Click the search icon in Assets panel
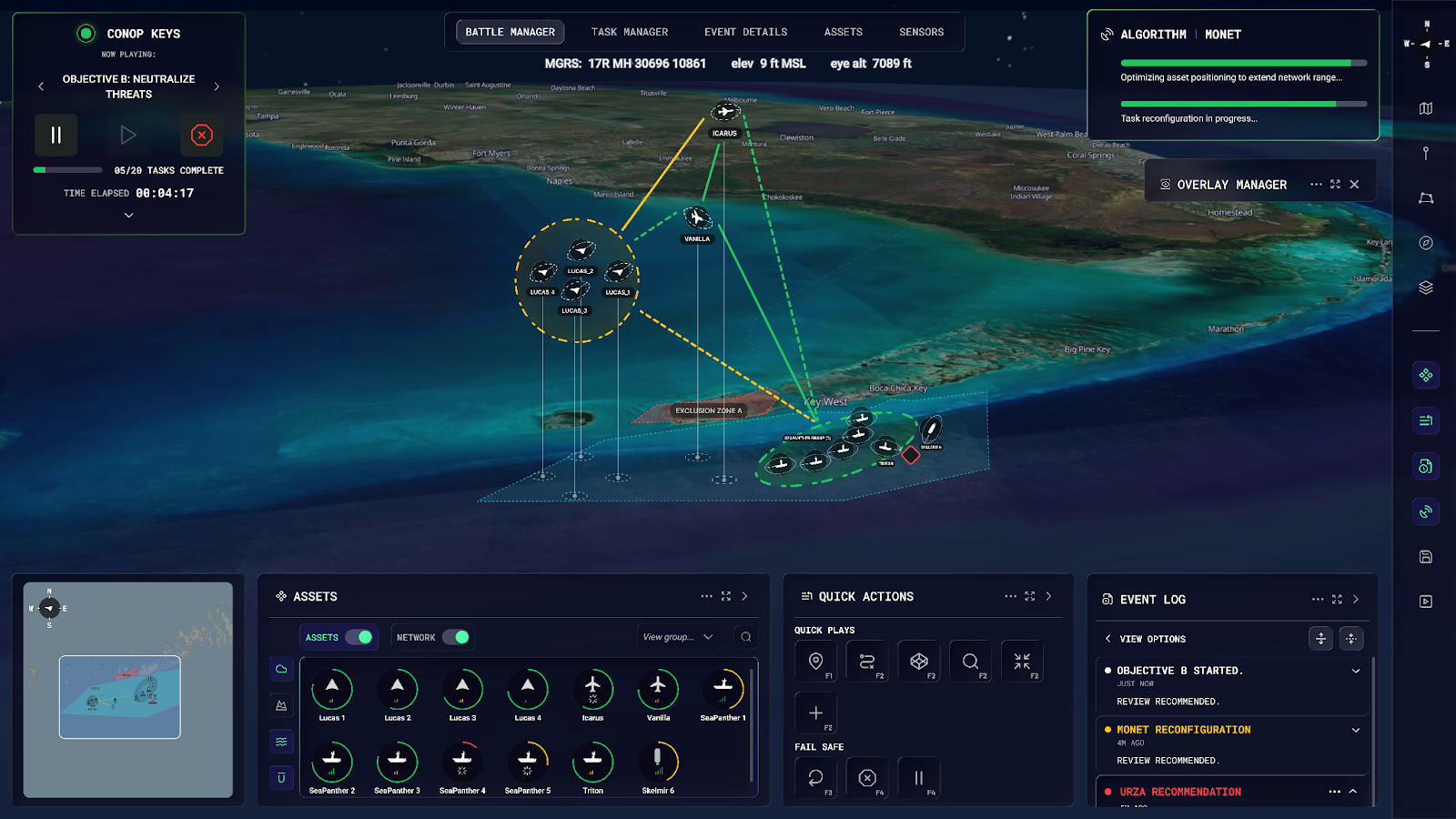 point(745,637)
